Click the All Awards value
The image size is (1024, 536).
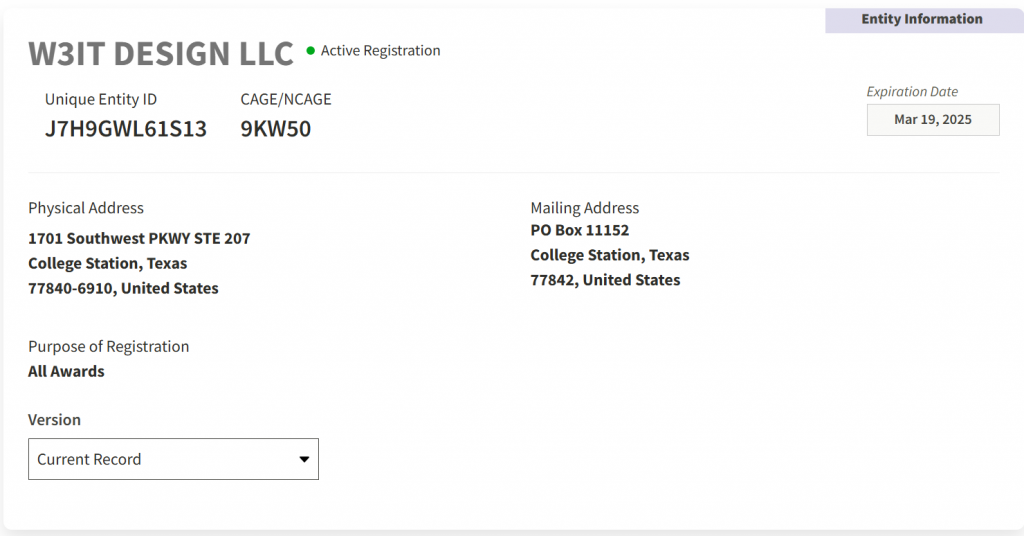click(66, 371)
